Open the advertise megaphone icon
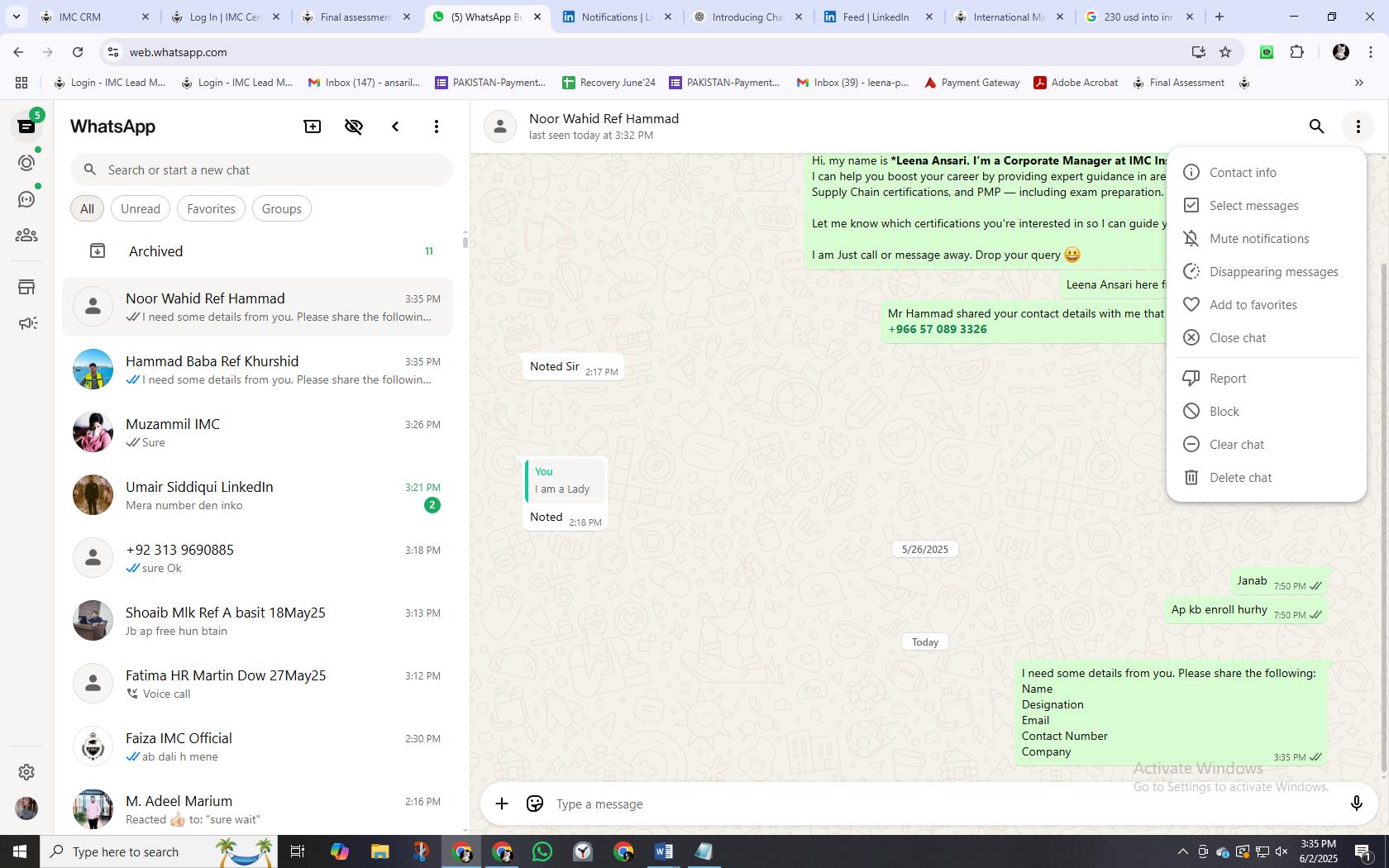Screen dimensions: 1389x868 26,323
